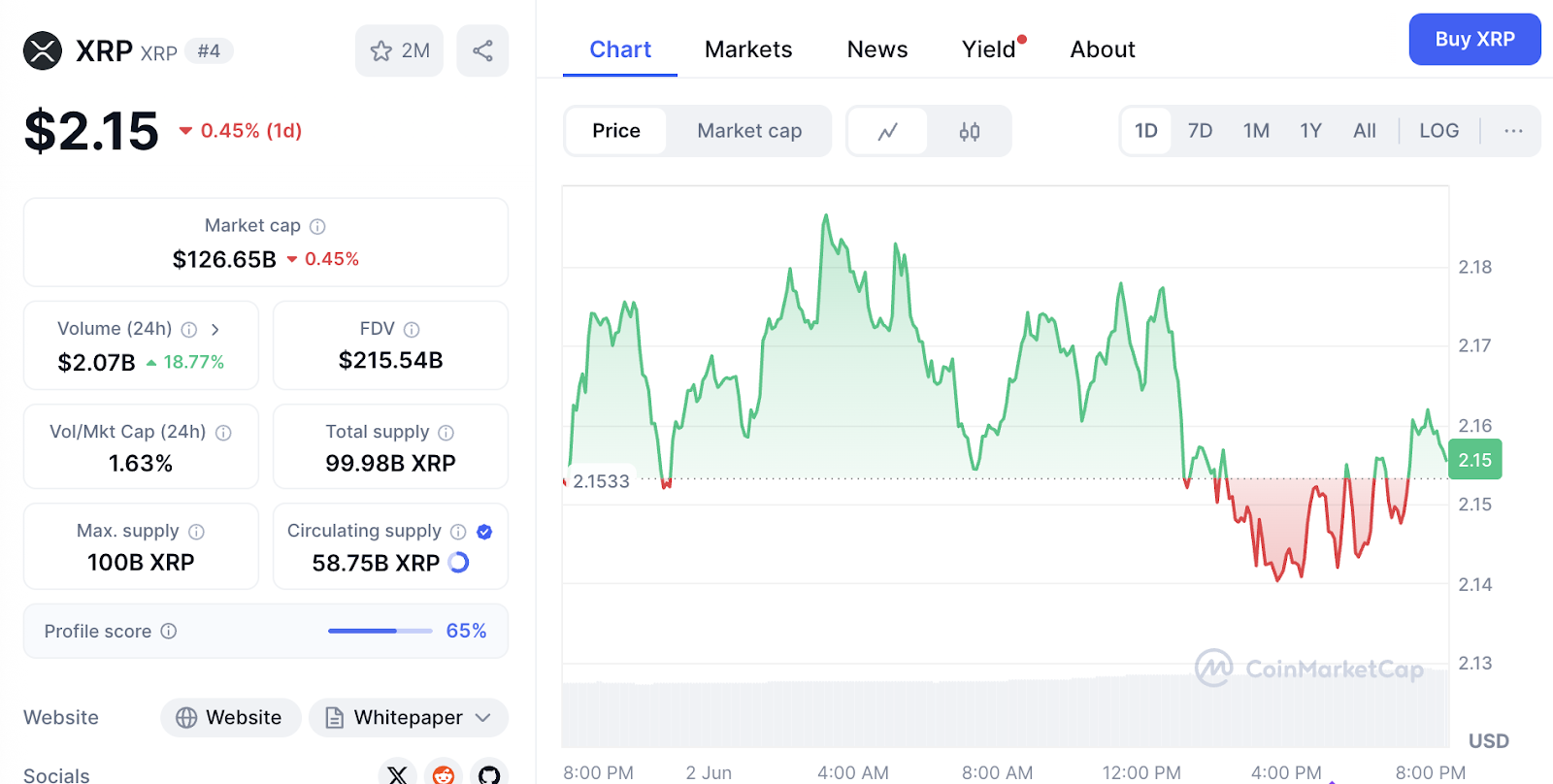Click the 0.45% (1d) price change
The image size is (1553, 784).
[x=241, y=131]
